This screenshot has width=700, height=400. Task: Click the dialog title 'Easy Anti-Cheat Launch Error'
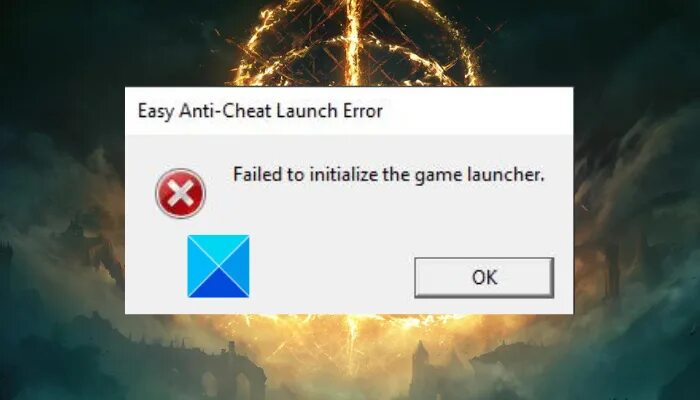260,111
